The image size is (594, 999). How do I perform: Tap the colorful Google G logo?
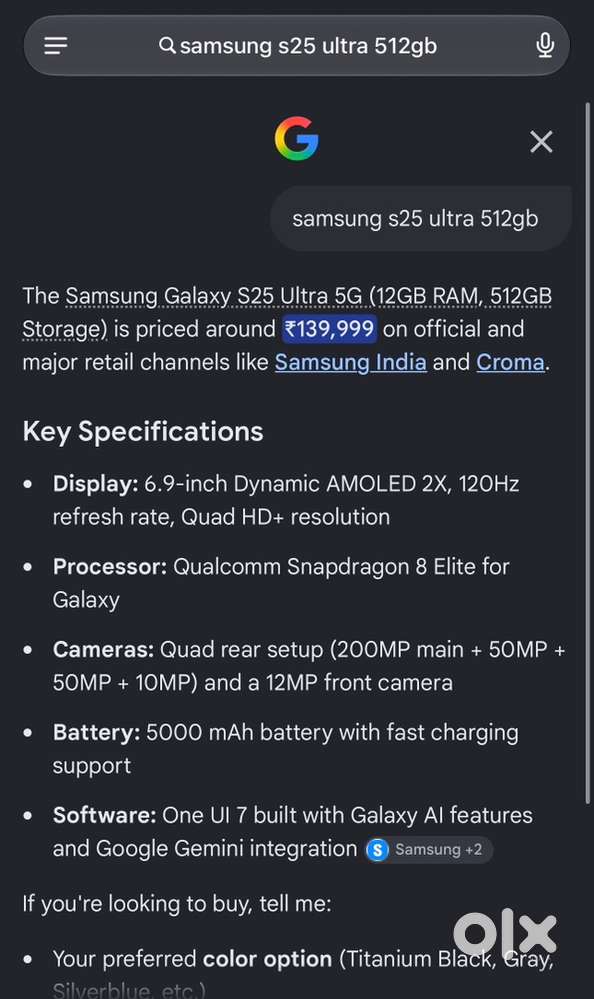click(x=297, y=138)
